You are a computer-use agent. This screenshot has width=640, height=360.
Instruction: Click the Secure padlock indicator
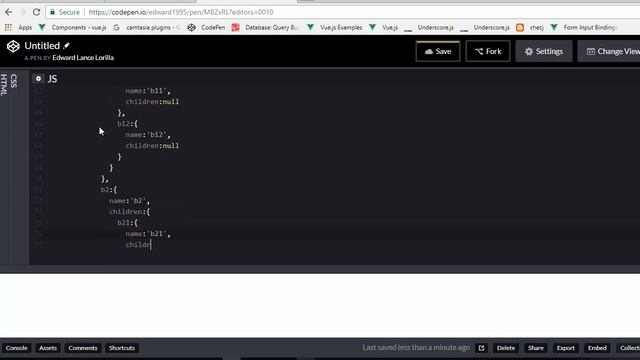pyautogui.click(x=64, y=12)
